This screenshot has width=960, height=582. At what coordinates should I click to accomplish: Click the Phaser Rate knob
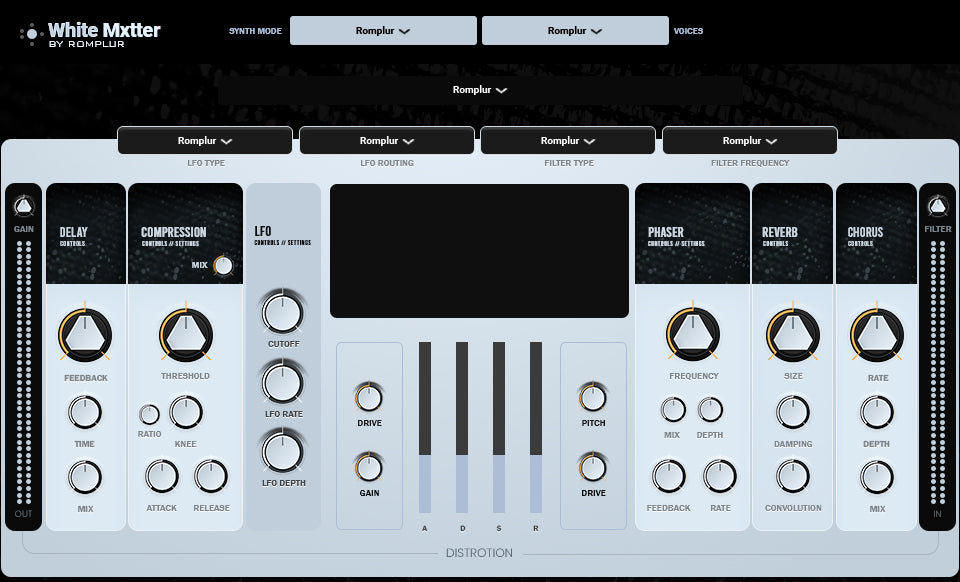(x=720, y=476)
